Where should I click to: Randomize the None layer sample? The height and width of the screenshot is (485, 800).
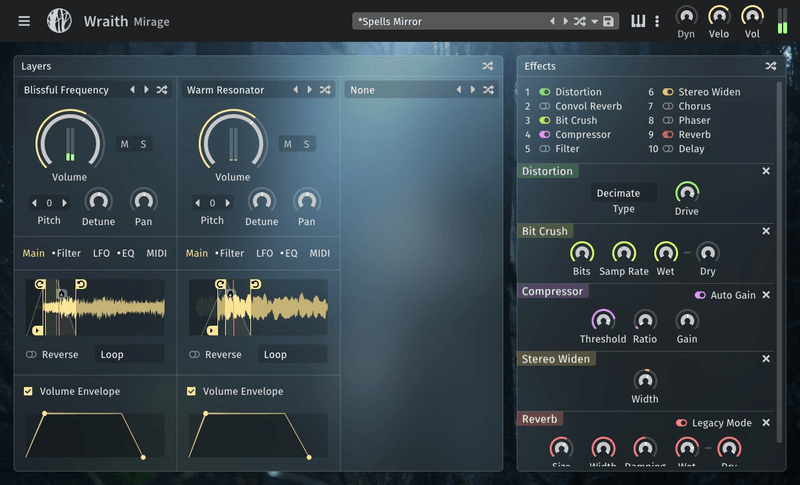[x=488, y=90]
